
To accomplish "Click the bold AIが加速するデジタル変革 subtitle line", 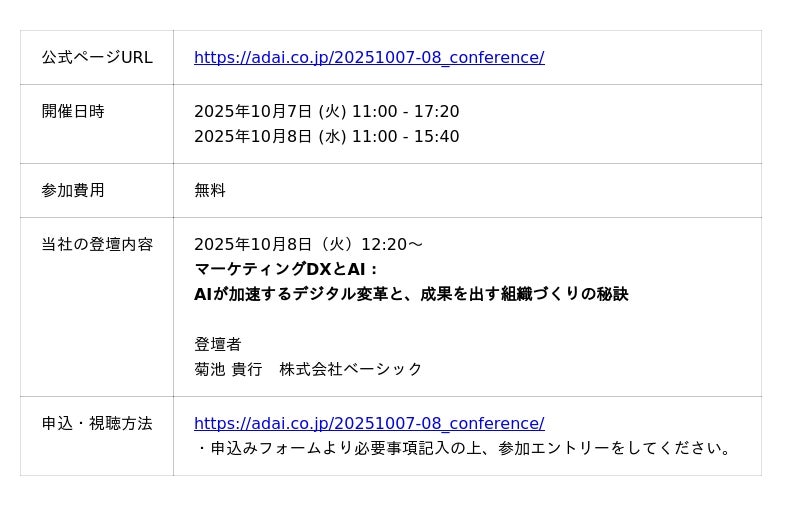I will coord(410,295).
